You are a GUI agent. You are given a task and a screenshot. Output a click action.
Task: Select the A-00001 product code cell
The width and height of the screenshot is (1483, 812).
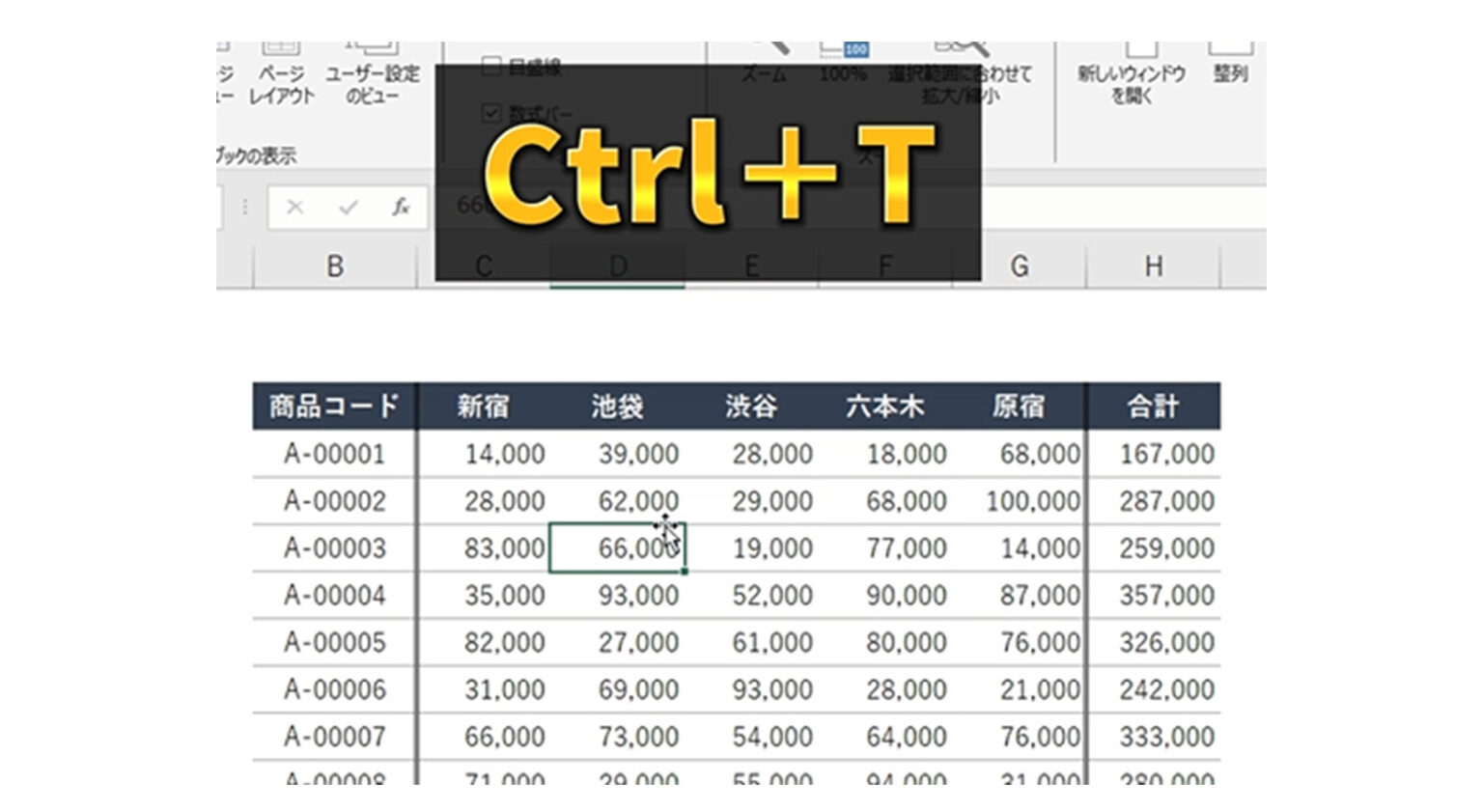pos(333,453)
